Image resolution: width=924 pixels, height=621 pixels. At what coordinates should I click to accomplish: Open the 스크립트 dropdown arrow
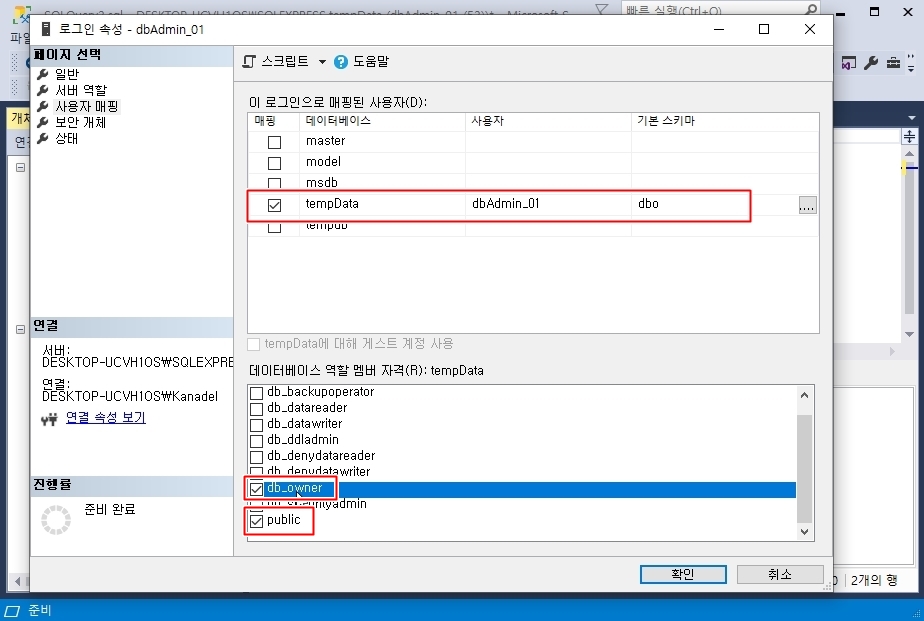pyautogui.click(x=321, y=61)
